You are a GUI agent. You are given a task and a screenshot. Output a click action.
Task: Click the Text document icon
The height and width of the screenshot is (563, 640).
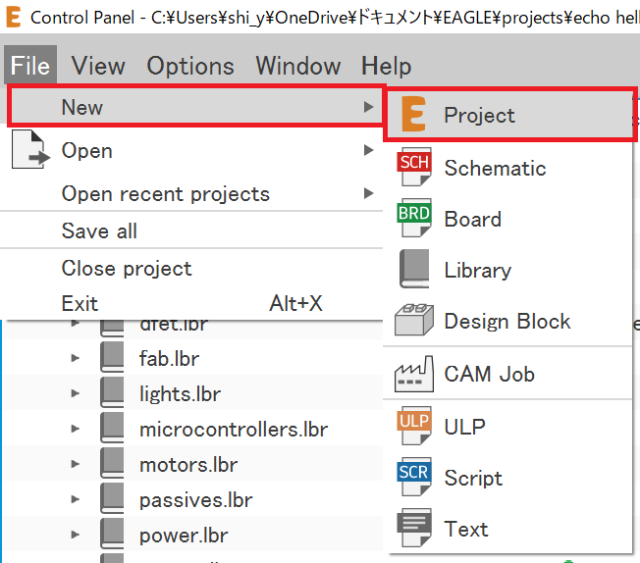pos(414,527)
